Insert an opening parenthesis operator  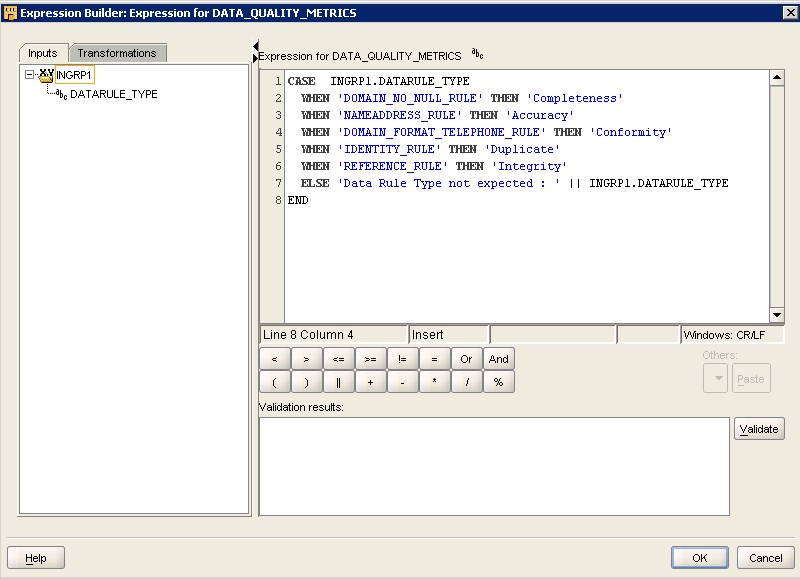275,381
